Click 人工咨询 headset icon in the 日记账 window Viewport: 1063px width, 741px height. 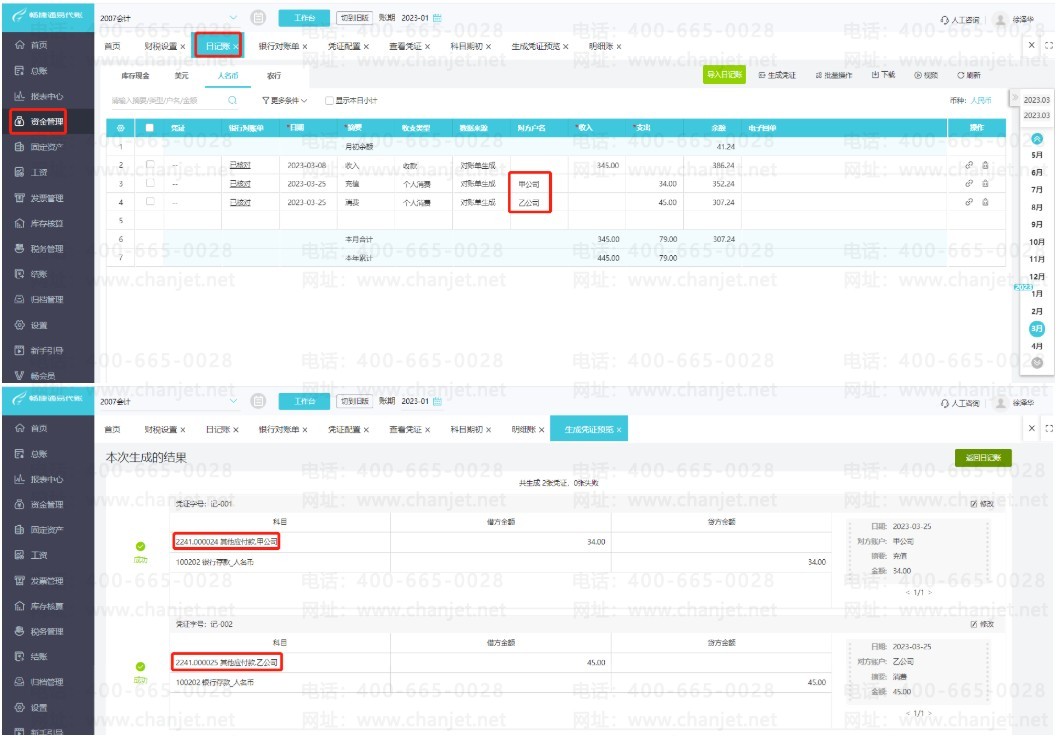click(944, 20)
